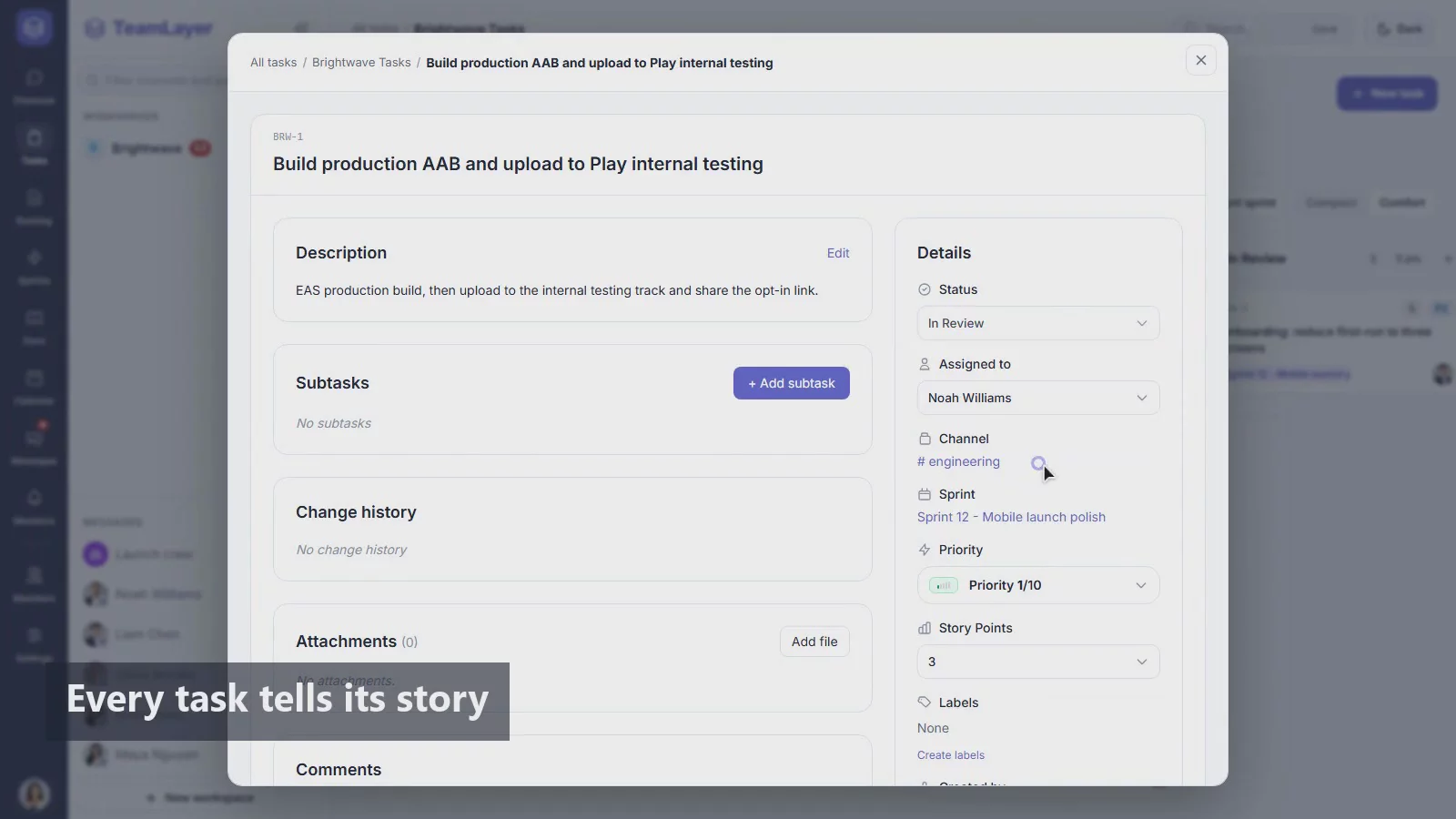
Task: Click the Labels tag icon
Action: [x=925, y=703]
